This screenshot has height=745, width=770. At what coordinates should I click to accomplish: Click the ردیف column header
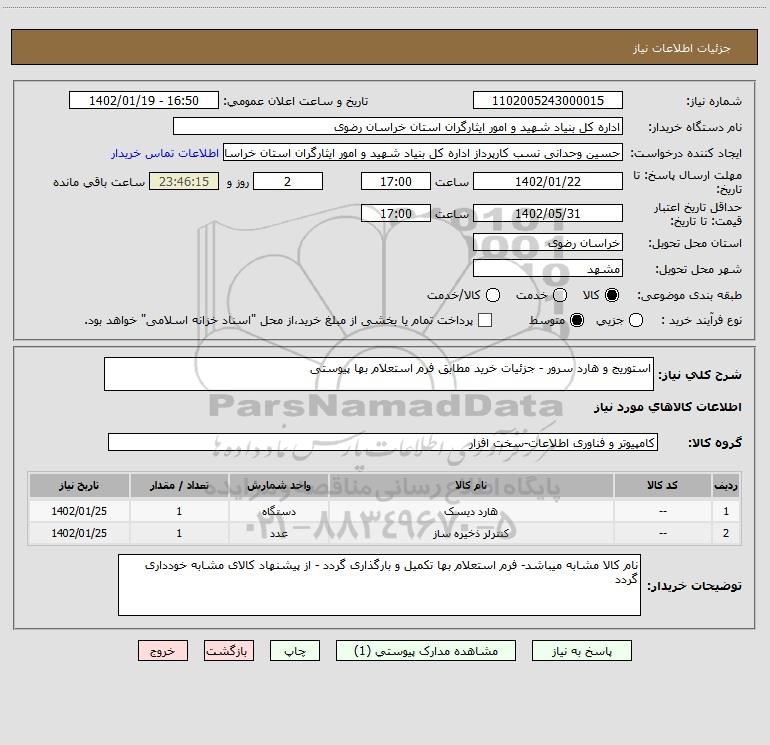[726, 485]
